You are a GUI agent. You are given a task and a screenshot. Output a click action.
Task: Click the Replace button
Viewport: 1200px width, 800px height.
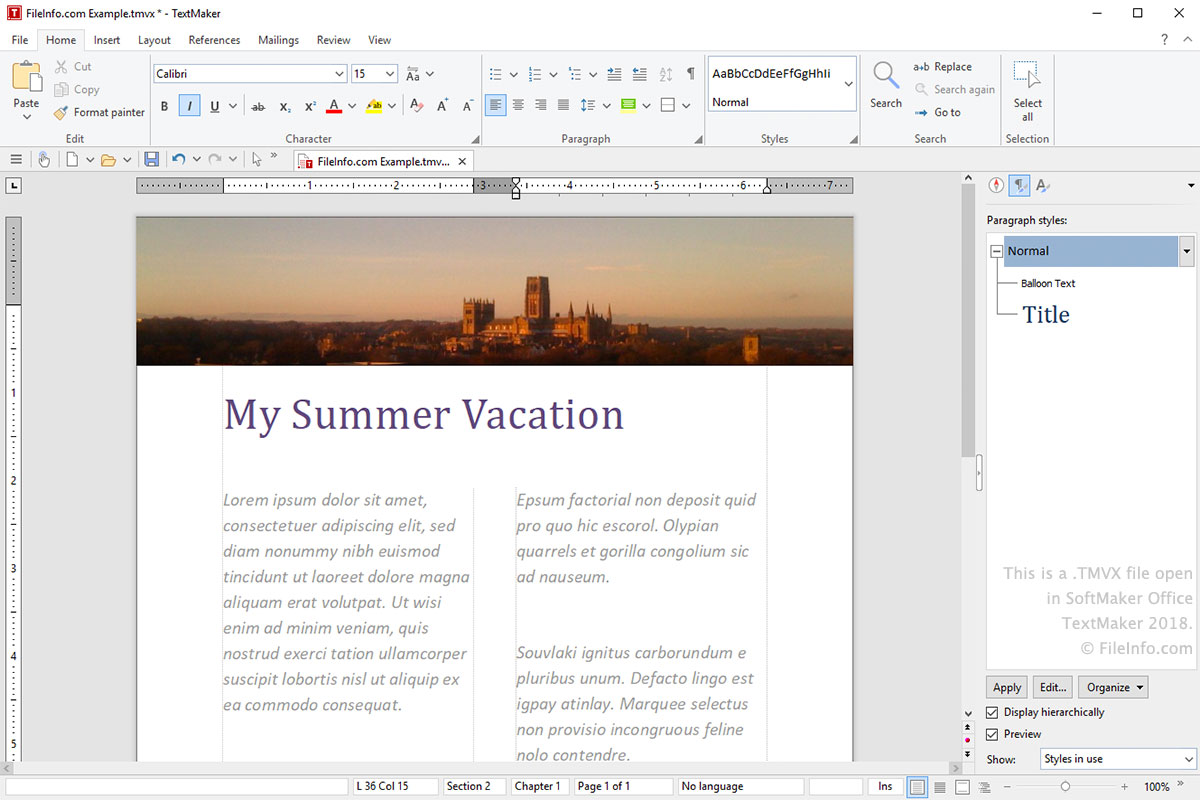(x=942, y=67)
